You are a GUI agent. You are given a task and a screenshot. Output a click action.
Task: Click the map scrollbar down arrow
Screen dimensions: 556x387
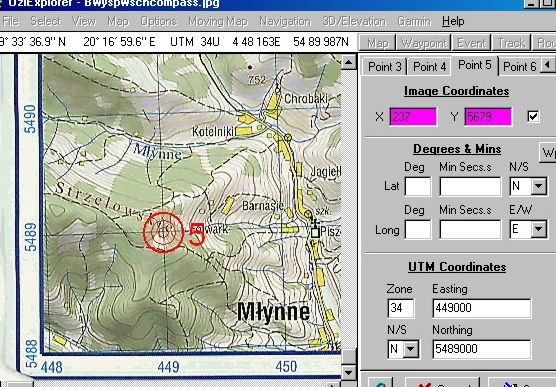(349, 372)
